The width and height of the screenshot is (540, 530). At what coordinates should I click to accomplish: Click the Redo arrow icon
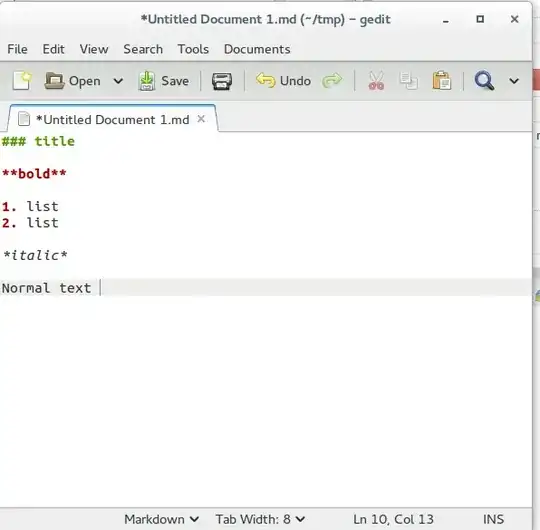(332, 81)
